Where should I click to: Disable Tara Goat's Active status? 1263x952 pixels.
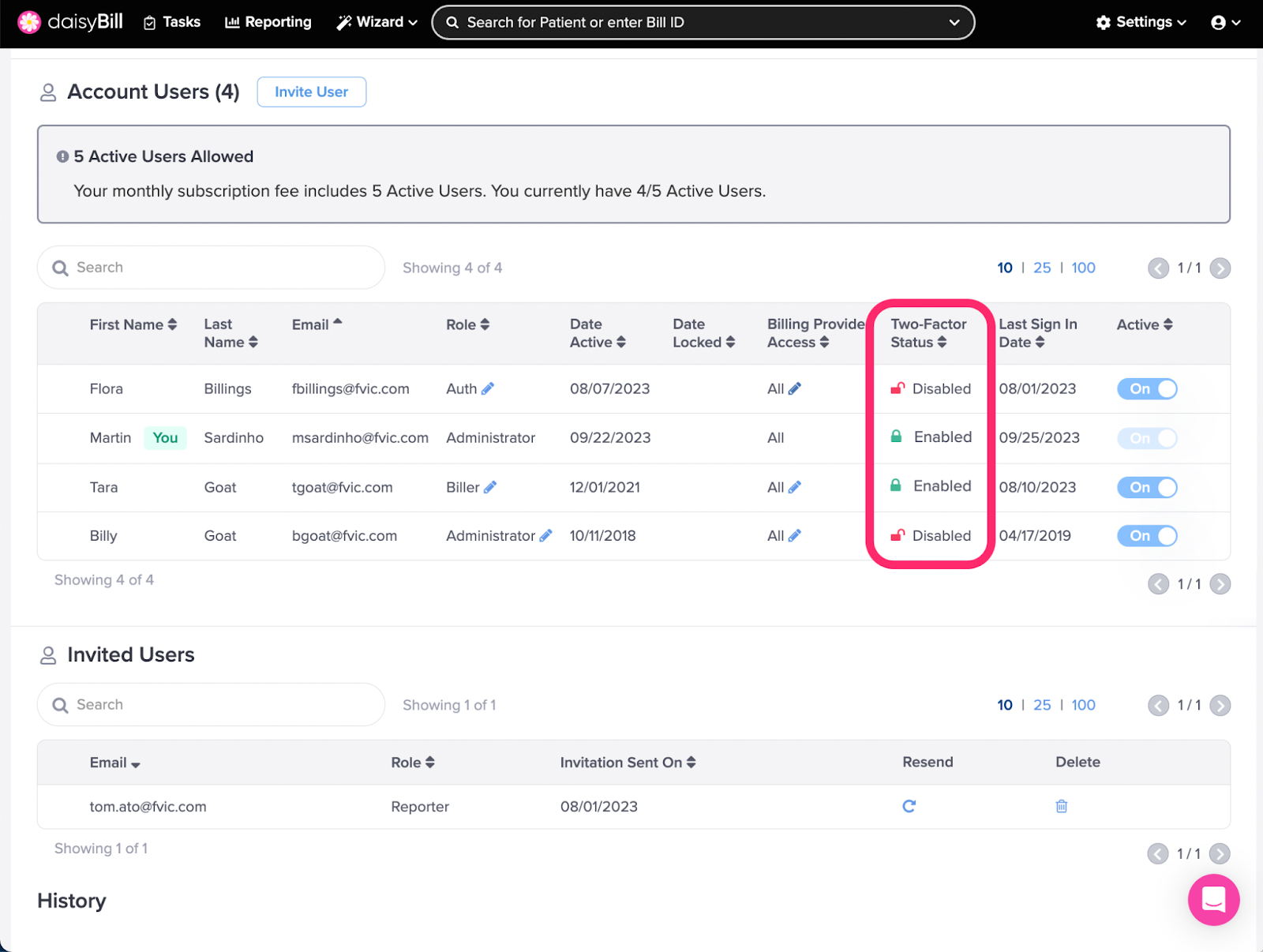[x=1146, y=487]
